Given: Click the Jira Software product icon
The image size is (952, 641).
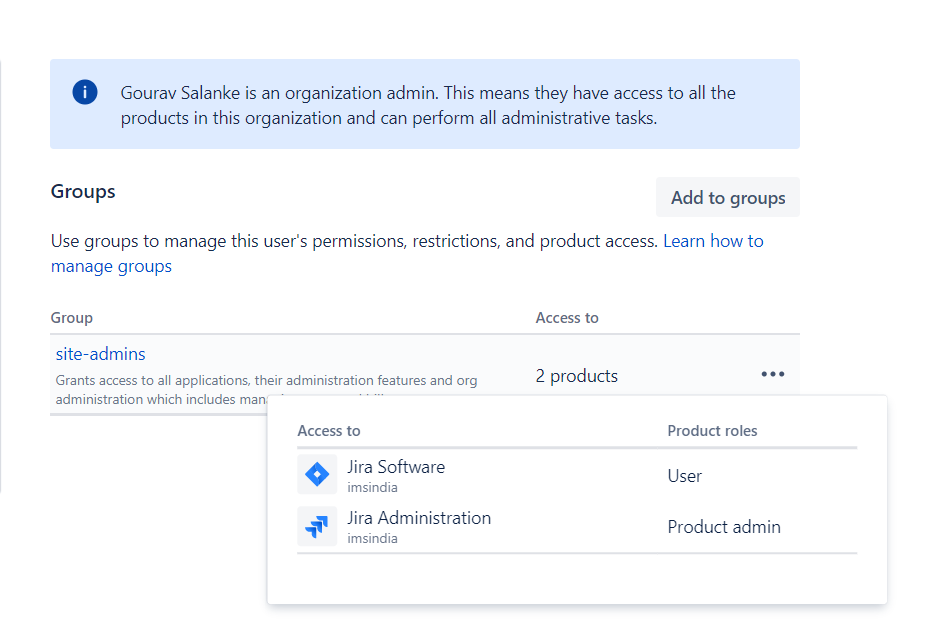Looking at the screenshot, I should coord(317,475).
